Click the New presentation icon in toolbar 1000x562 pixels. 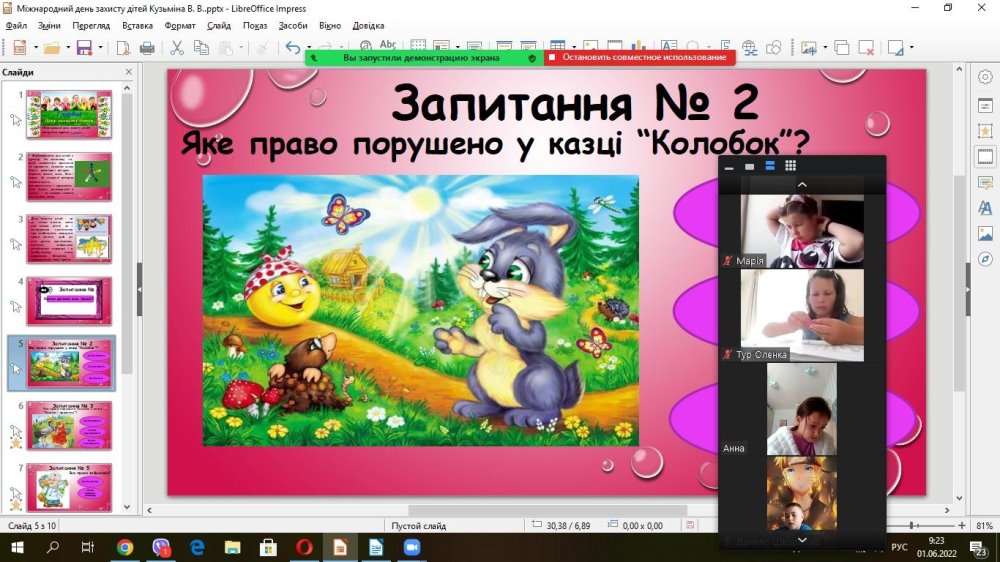(20, 48)
